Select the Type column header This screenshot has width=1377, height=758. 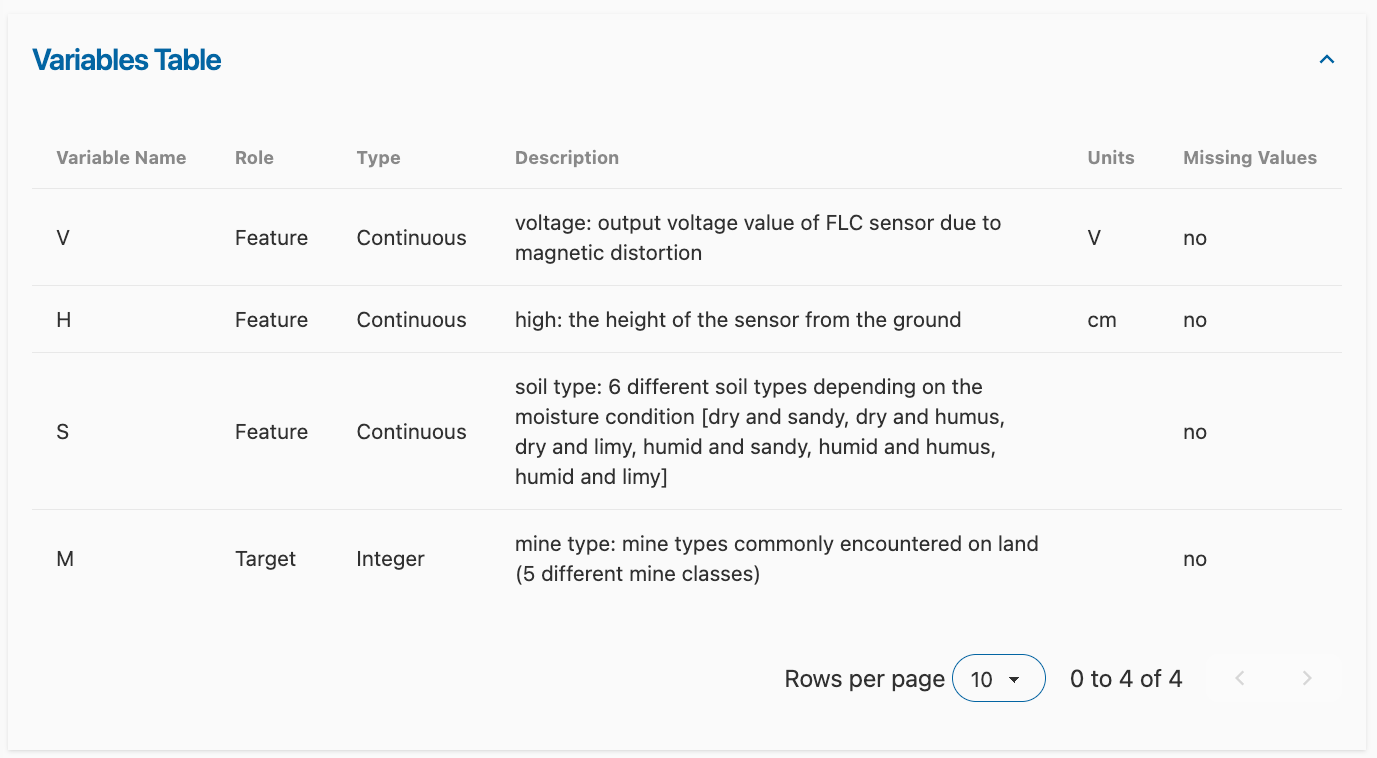click(378, 158)
